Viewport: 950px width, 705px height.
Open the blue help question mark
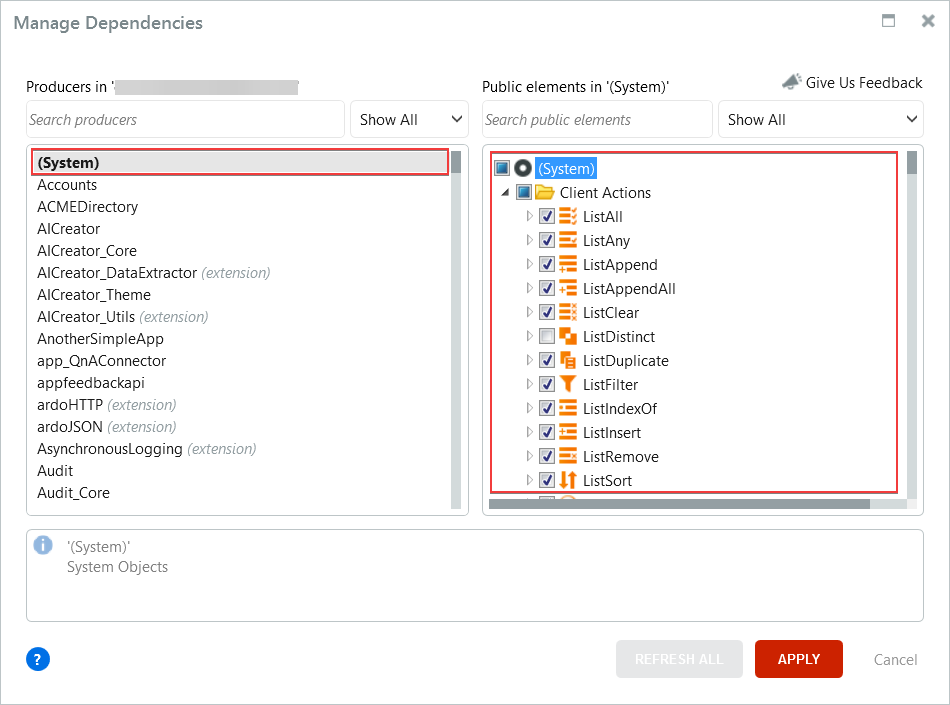37,659
